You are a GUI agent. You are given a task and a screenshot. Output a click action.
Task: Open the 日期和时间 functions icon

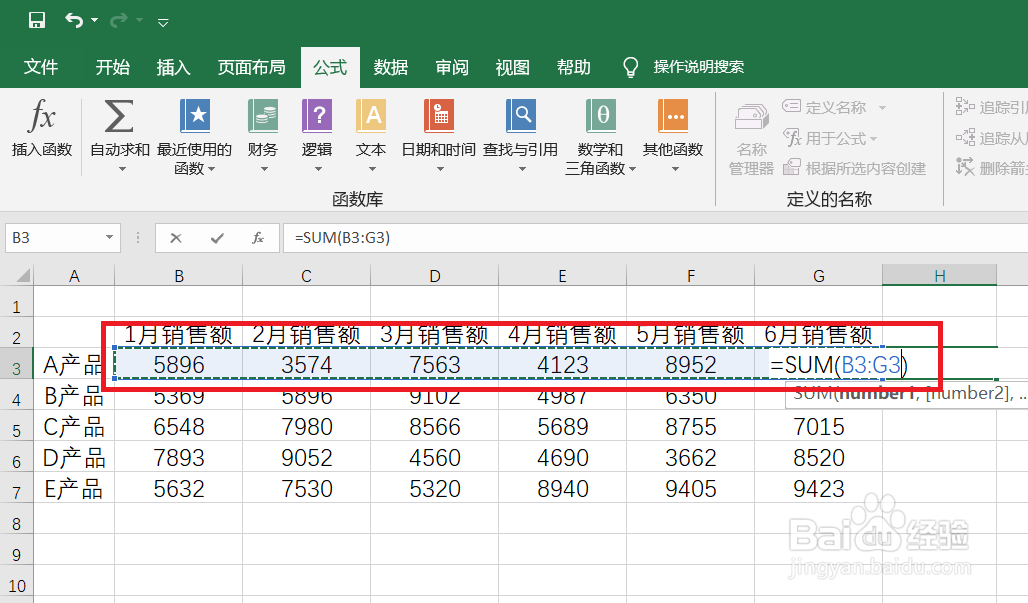[x=439, y=116]
